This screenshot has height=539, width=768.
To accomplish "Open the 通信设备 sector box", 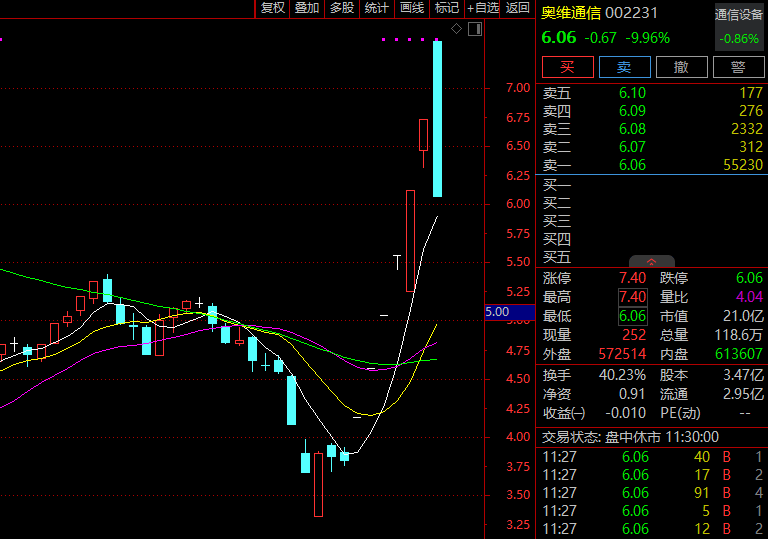I will (x=739, y=26).
